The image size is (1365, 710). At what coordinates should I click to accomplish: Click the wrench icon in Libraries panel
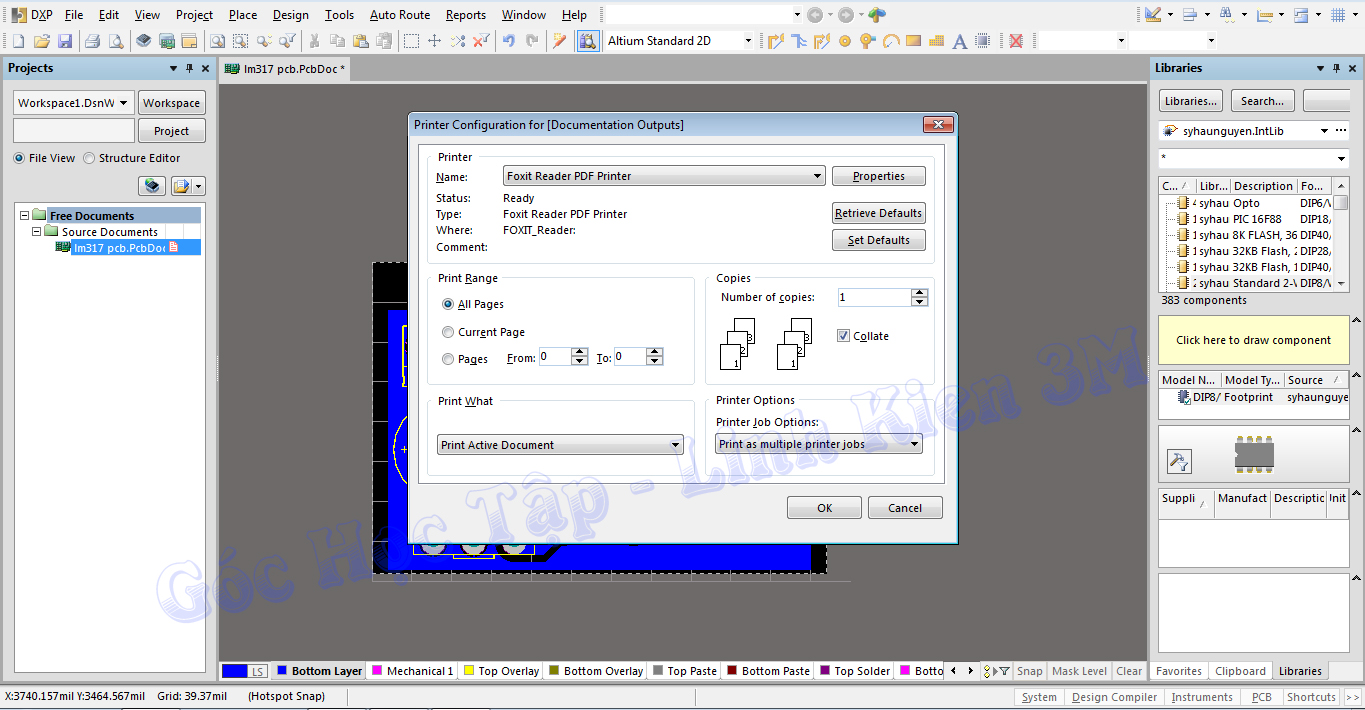(x=1179, y=461)
